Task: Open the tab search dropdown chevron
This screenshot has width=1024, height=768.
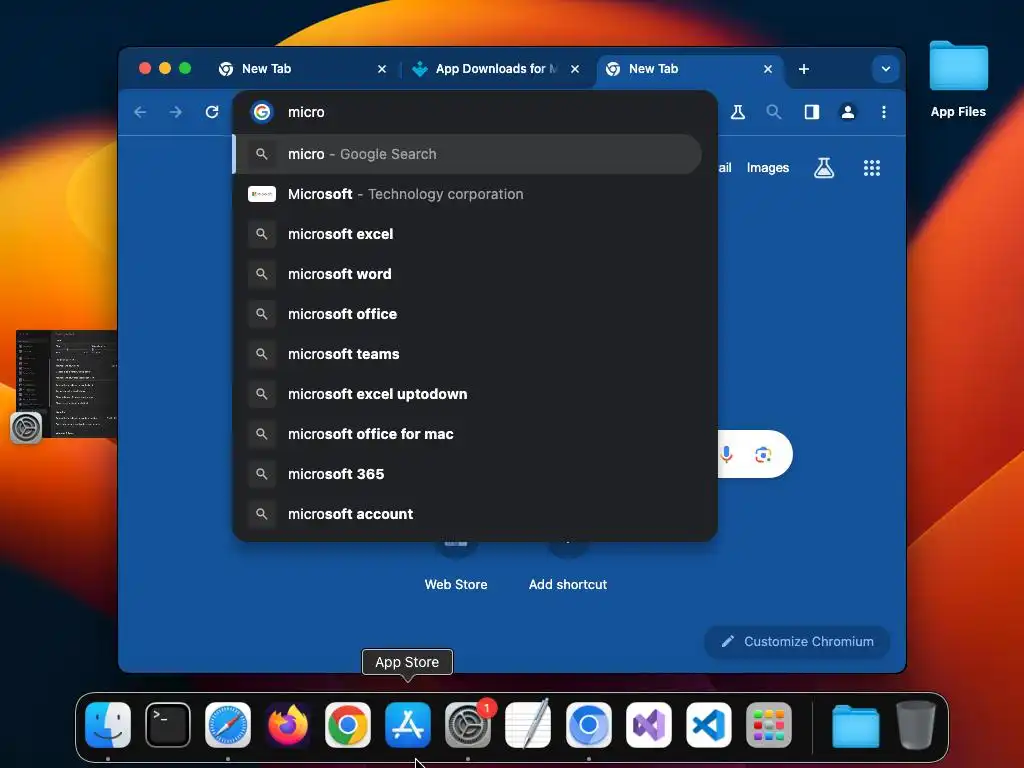Action: pyautogui.click(x=886, y=69)
